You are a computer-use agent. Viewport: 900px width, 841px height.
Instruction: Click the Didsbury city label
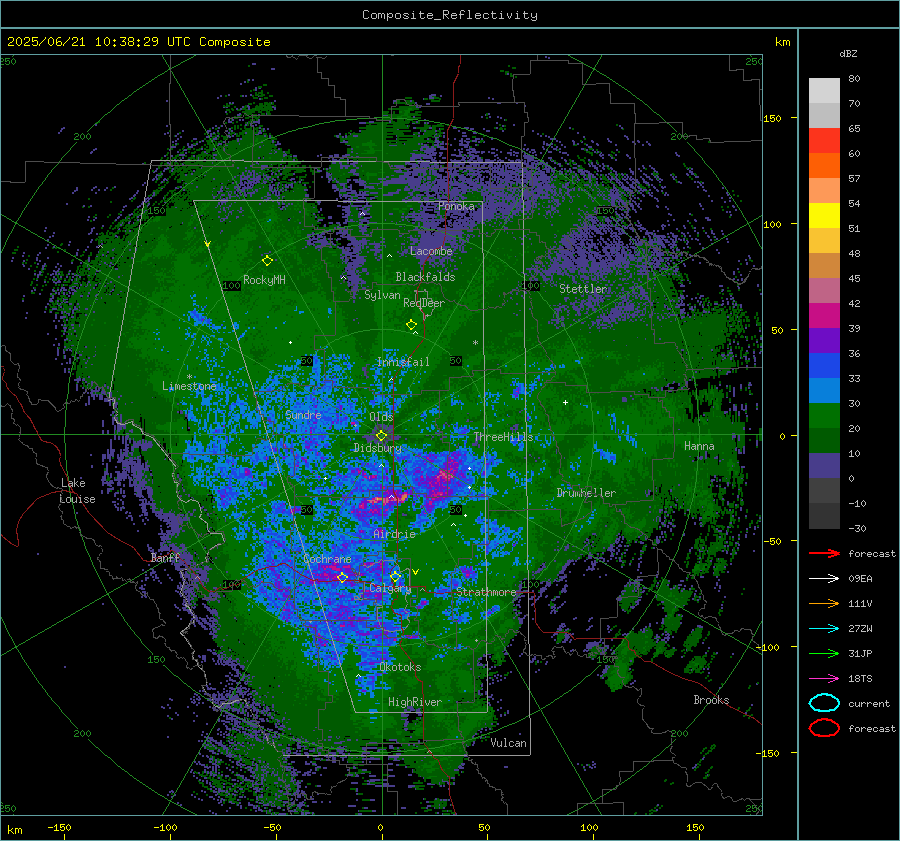(x=378, y=448)
